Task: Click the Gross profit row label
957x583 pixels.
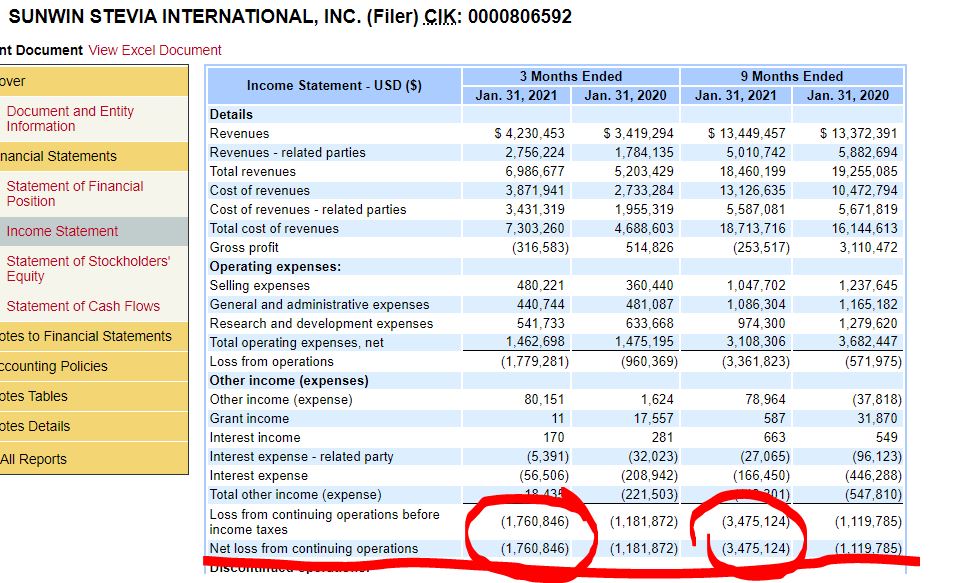Action: tap(244, 247)
